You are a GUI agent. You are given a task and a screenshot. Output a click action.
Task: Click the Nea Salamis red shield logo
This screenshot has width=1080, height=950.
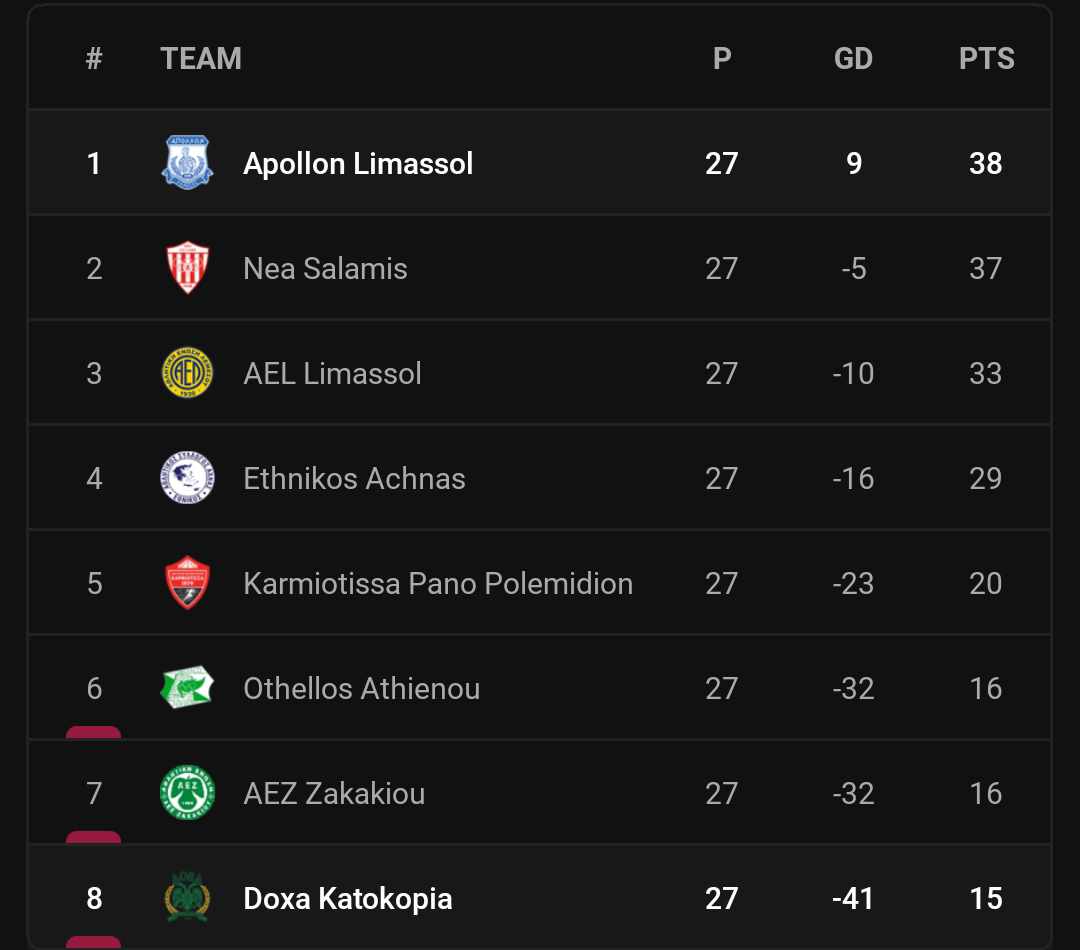187,267
